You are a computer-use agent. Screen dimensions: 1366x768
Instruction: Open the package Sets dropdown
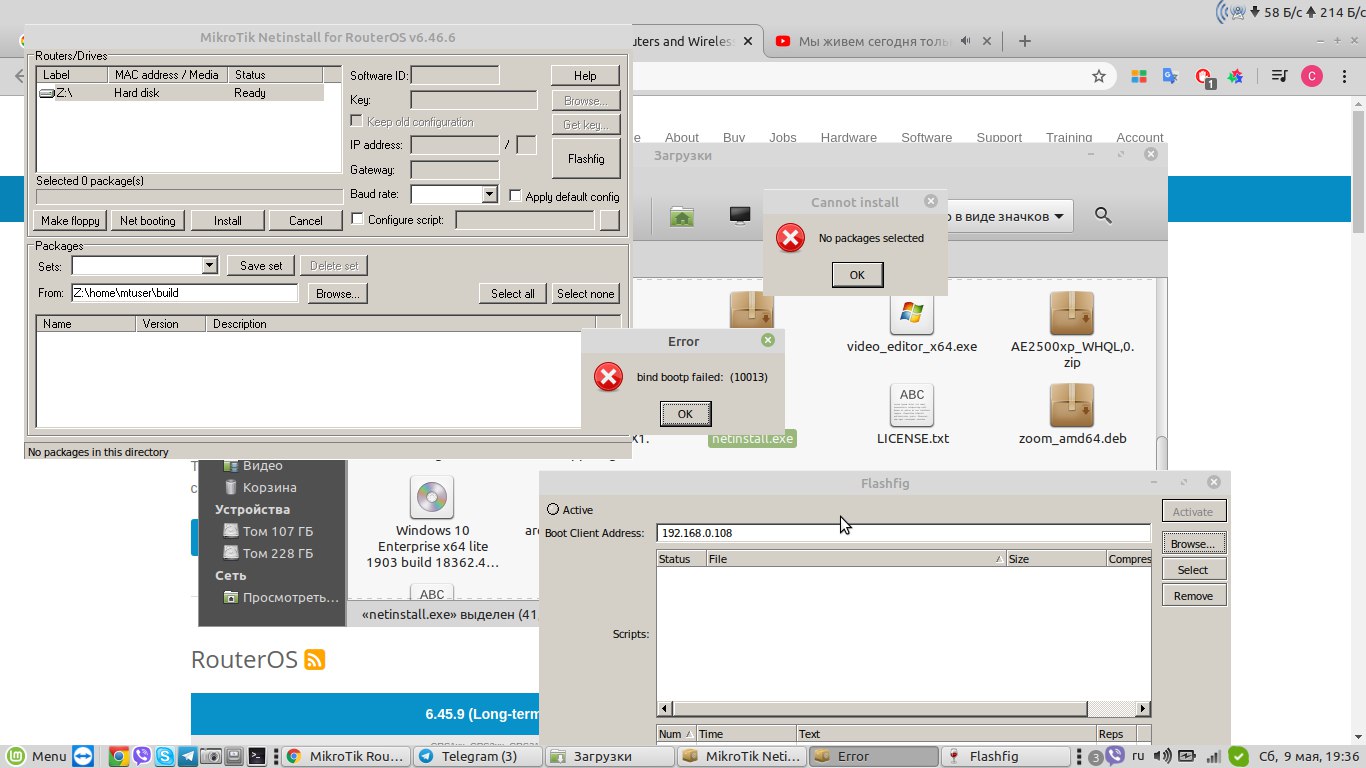210,265
